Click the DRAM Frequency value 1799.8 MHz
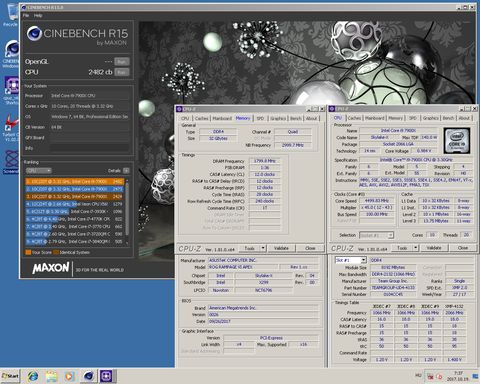This screenshot has height=384, width=480. [x=265, y=161]
